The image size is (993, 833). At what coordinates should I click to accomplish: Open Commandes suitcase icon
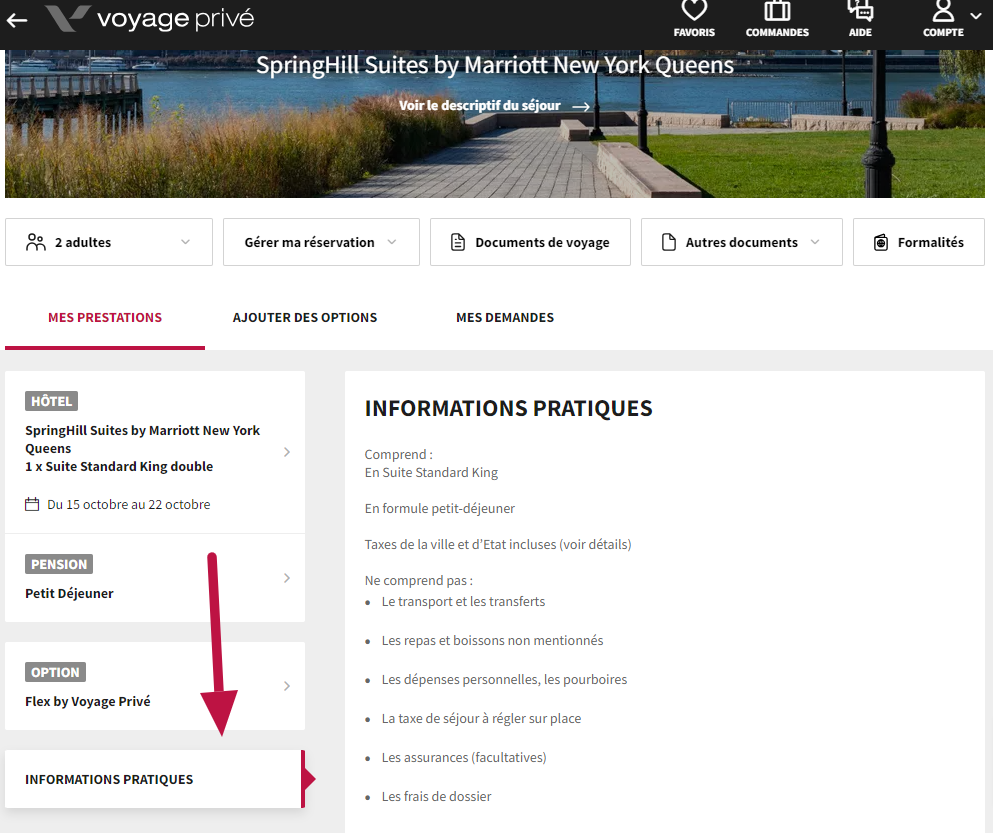click(x=777, y=12)
